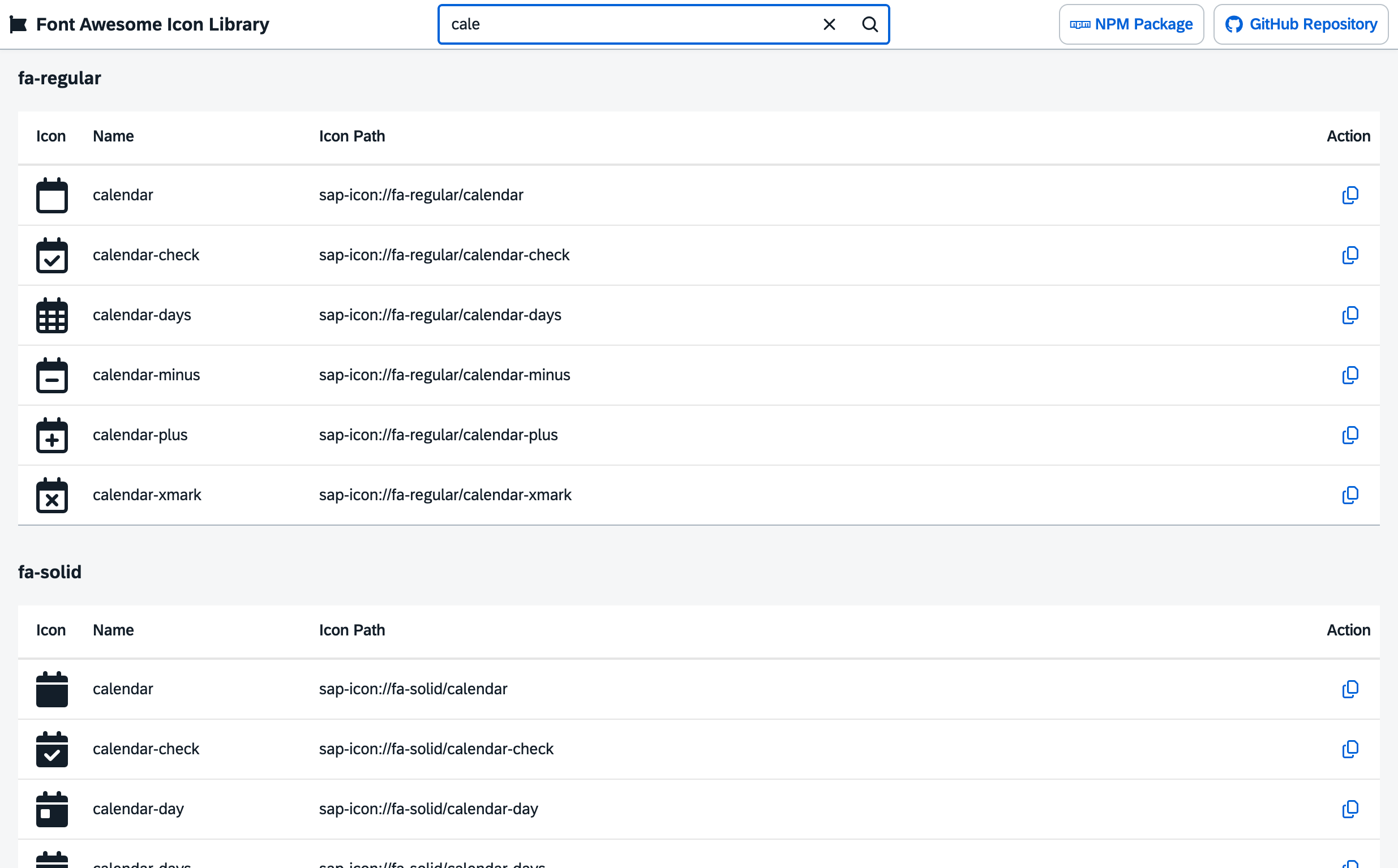Copy the fa-regular calendar icon path
The height and width of the screenshot is (868, 1398).
pyautogui.click(x=1350, y=195)
